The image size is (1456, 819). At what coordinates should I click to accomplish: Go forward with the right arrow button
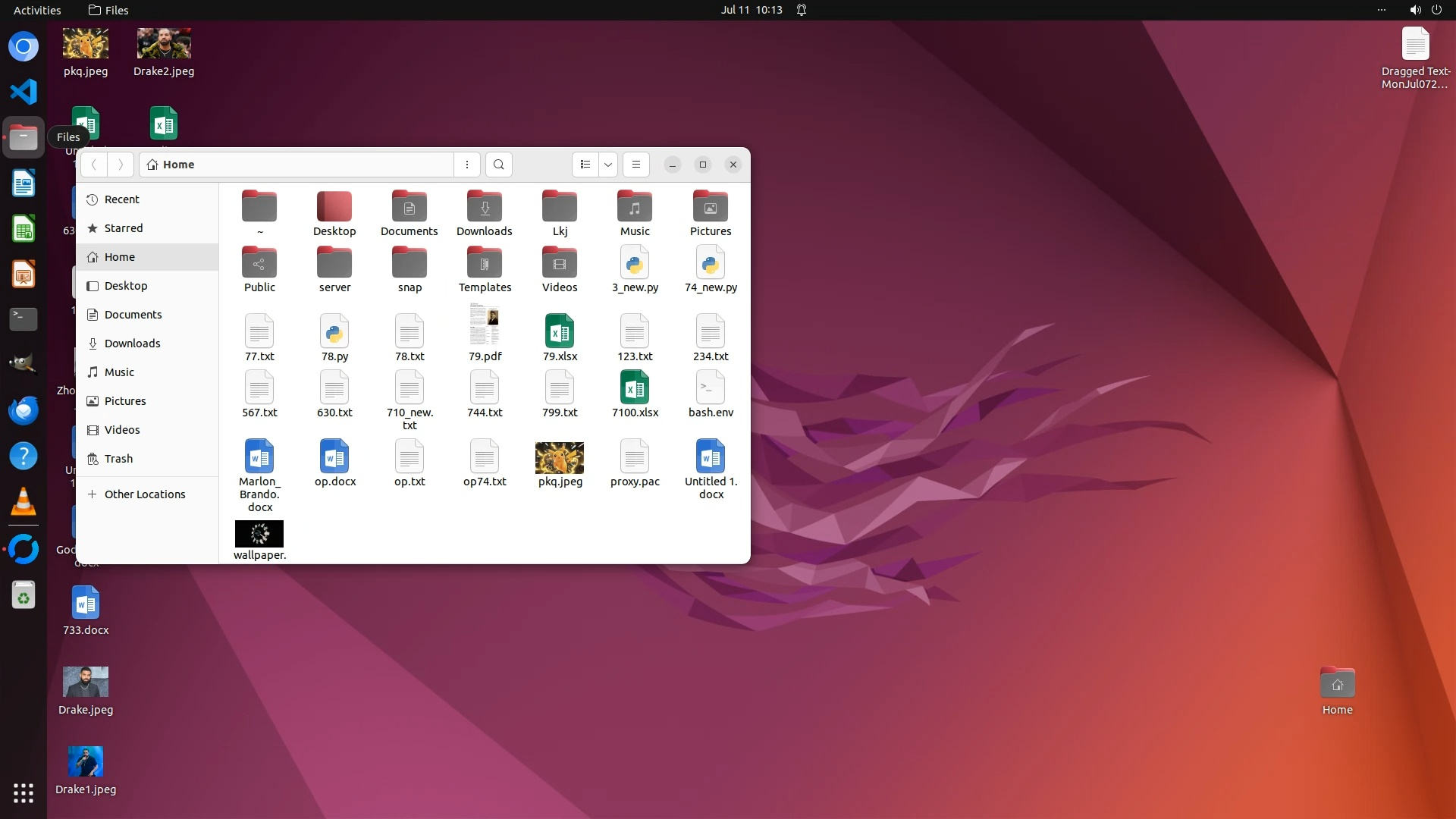pos(121,165)
